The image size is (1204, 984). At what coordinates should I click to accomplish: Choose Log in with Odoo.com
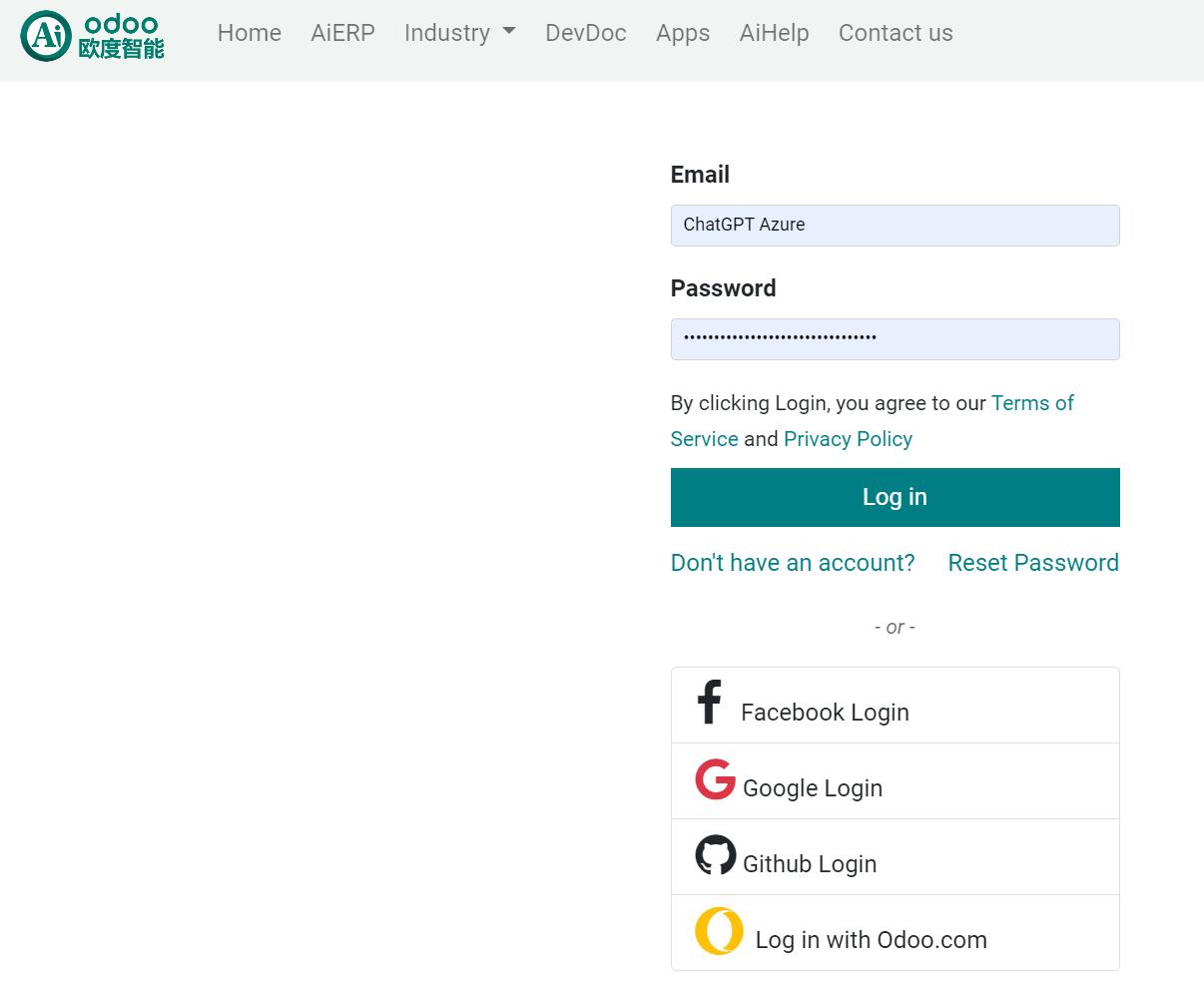click(896, 933)
